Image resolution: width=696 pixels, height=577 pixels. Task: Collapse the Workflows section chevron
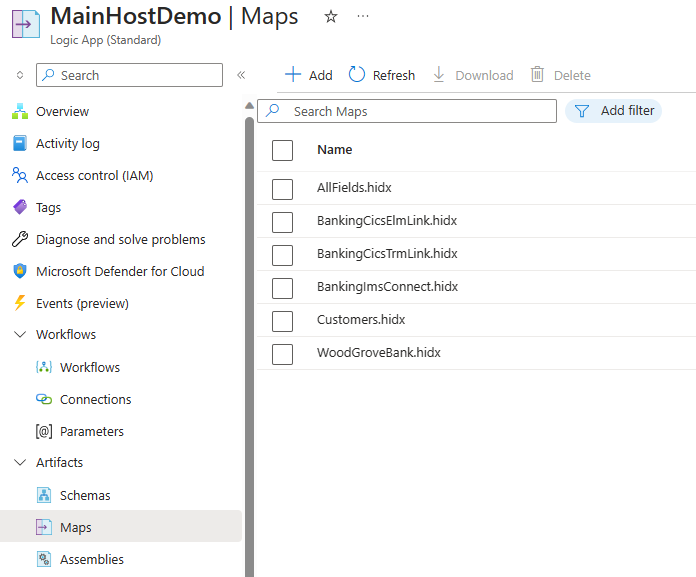20,334
